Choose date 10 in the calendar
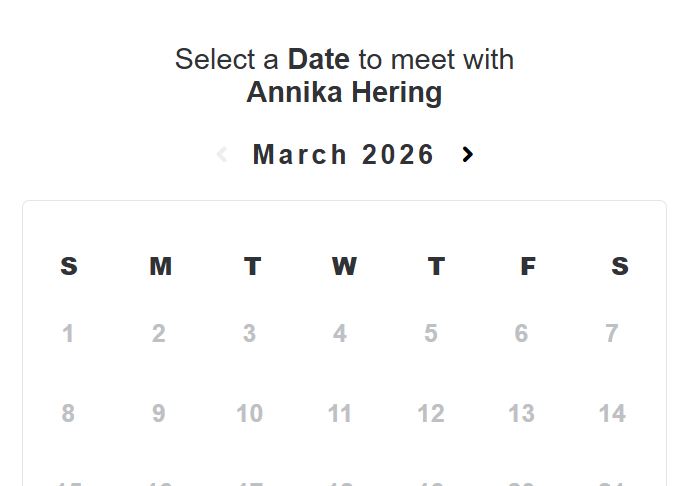This screenshot has width=690, height=486. tap(250, 414)
